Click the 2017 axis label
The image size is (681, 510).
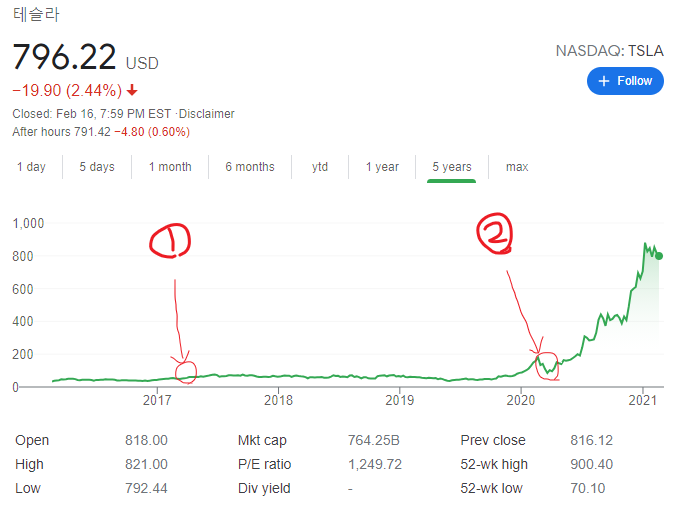[x=157, y=400]
